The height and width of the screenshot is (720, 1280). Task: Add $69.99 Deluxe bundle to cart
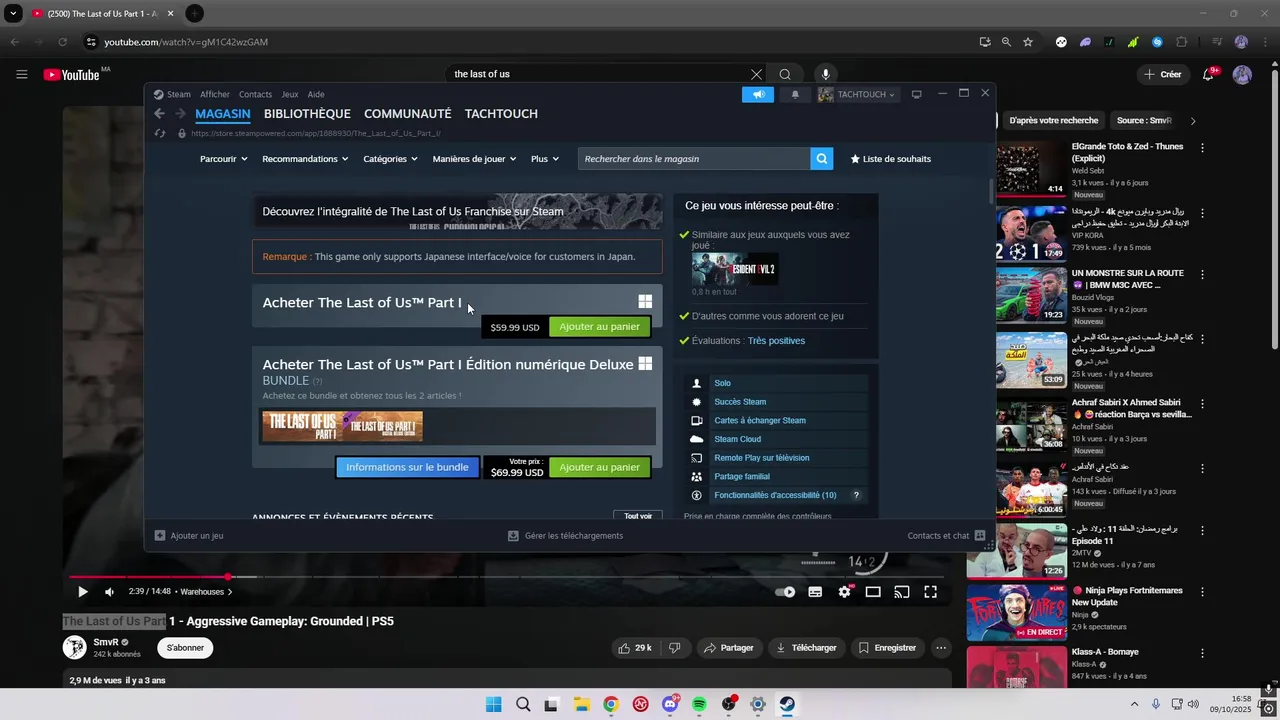[x=600, y=467]
